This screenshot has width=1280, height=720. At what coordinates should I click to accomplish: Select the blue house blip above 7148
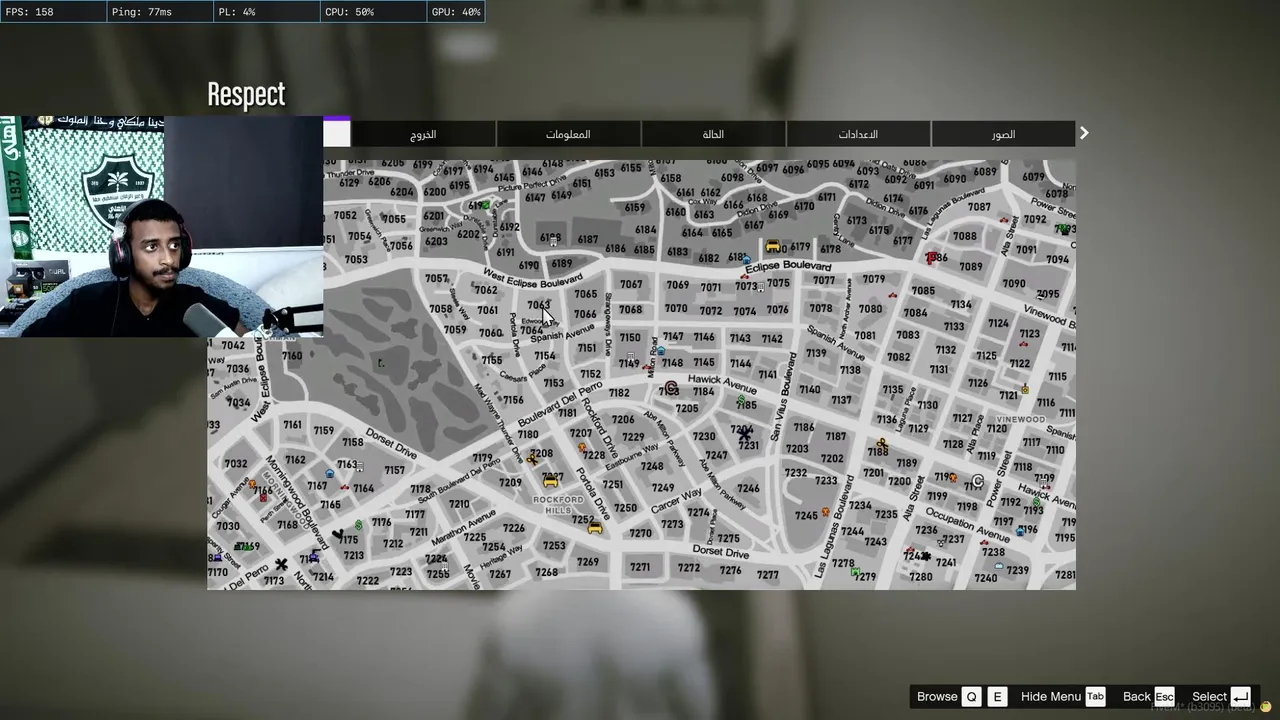tap(661, 351)
